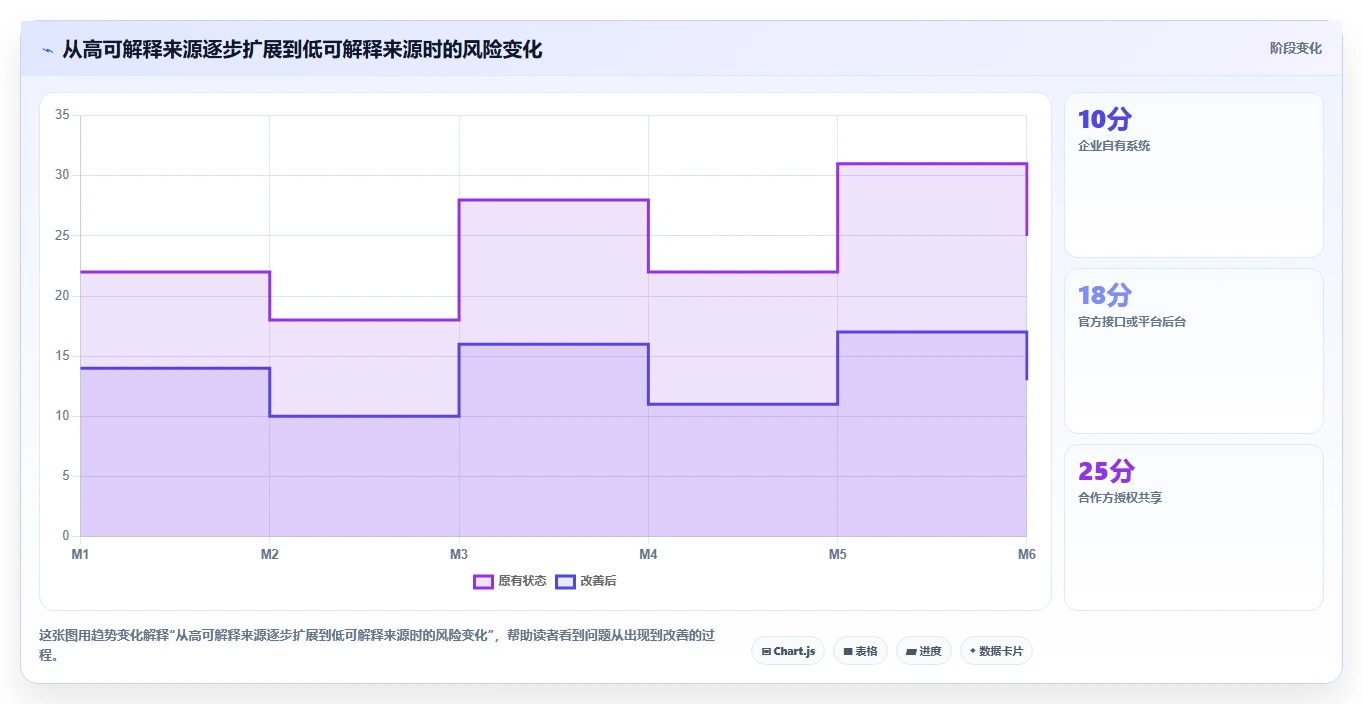Click the M3 axis label
The width and height of the screenshot is (1363, 704).
click(x=459, y=554)
